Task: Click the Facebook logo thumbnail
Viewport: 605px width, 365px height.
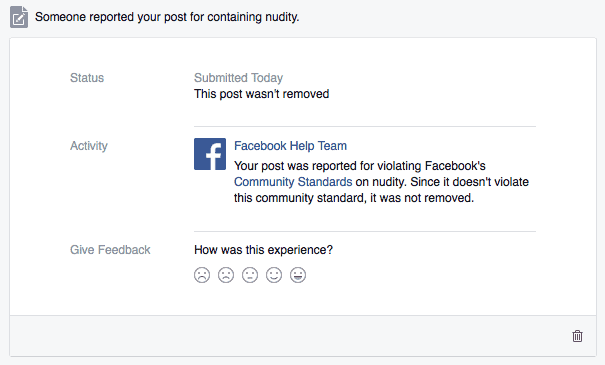Action: tap(210, 154)
